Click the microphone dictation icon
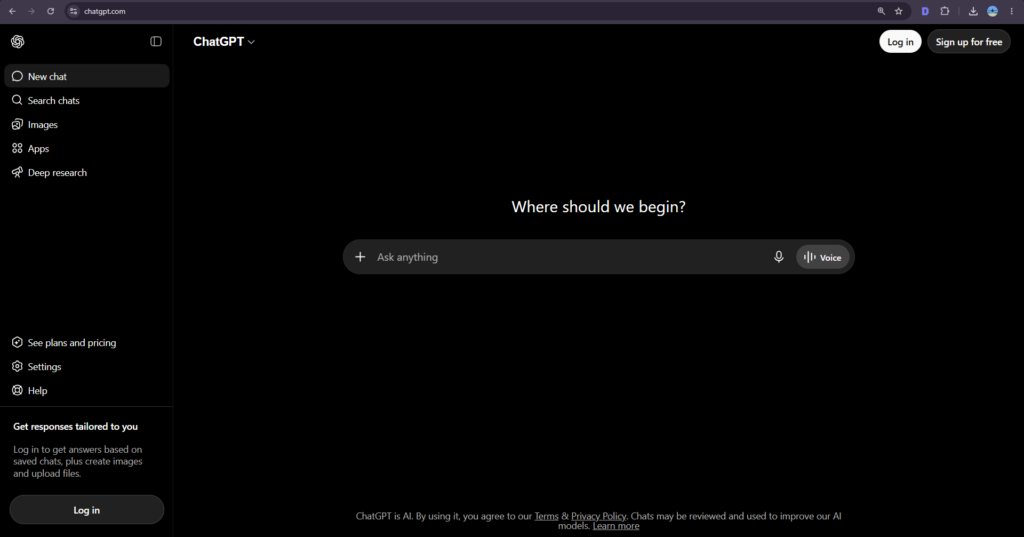 [x=778, y=257]
